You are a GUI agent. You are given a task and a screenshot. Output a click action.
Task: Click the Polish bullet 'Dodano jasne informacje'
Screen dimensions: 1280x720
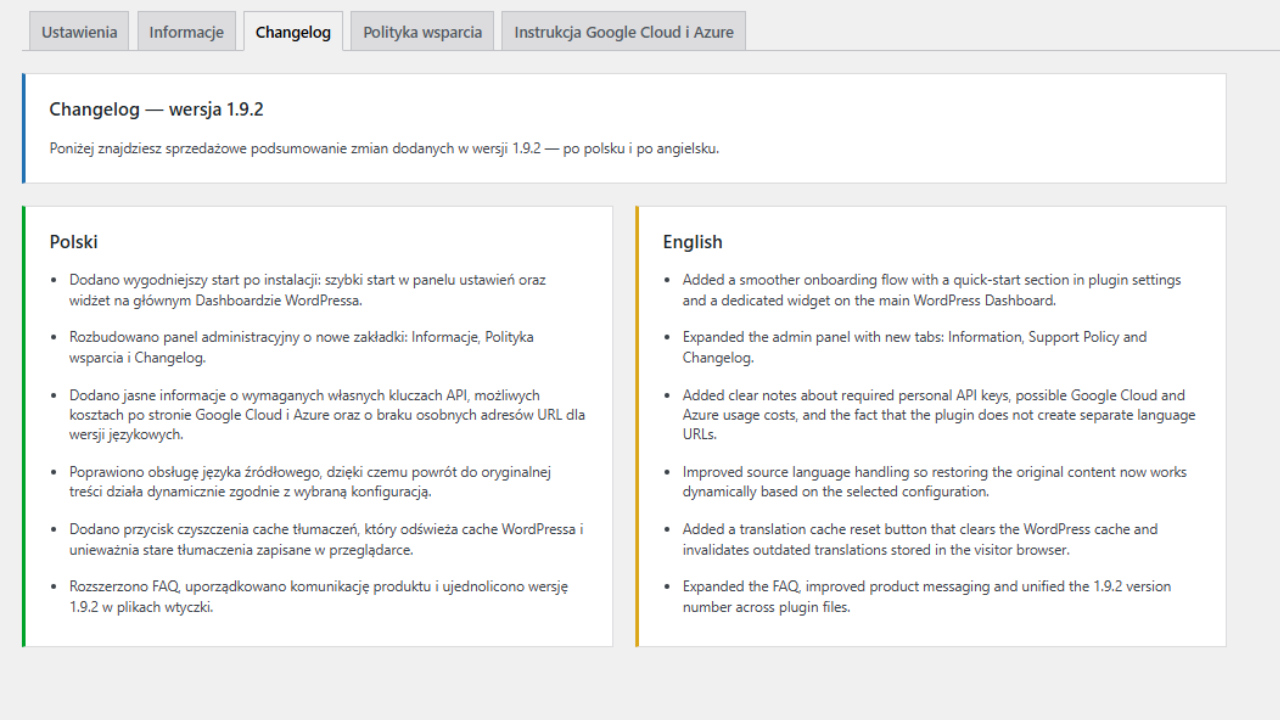click(x=326, y=415)
